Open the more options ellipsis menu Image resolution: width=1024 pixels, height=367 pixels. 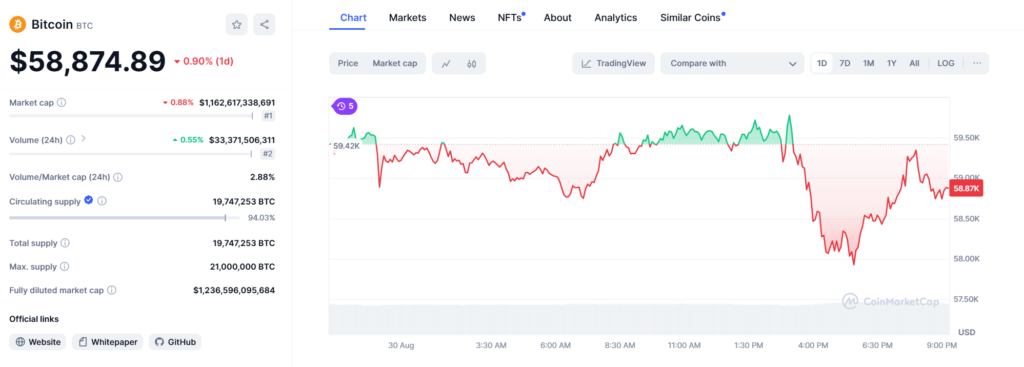977,63
